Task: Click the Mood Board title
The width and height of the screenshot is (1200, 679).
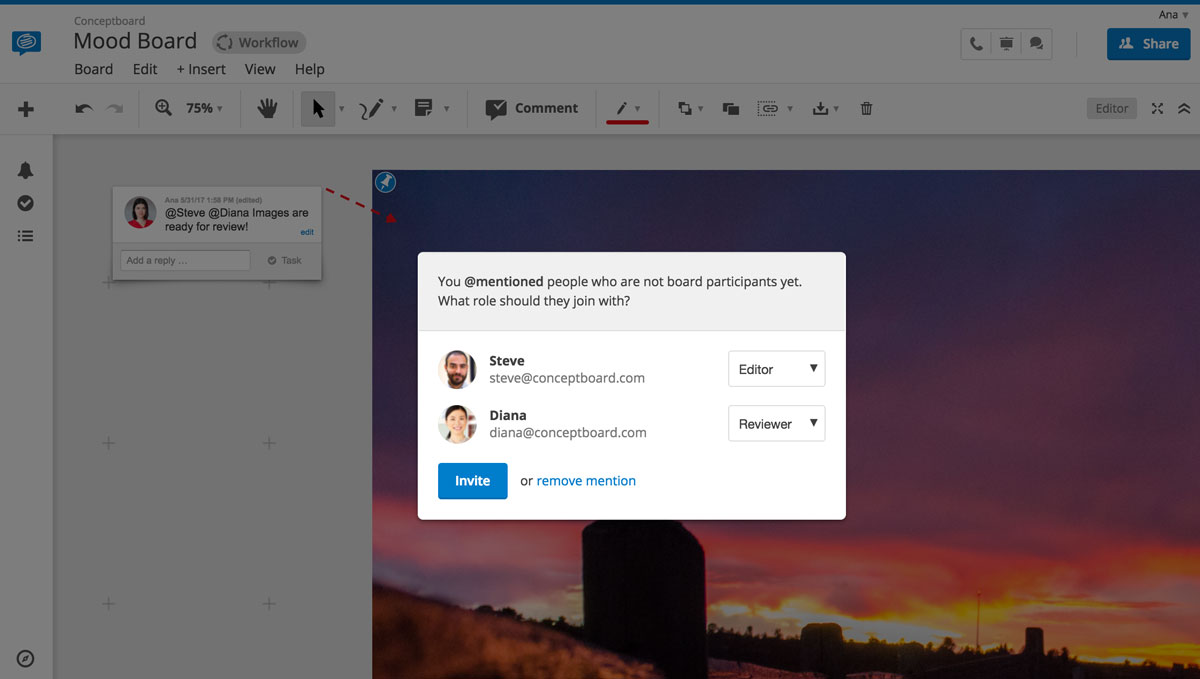Action: coord(135,42)
